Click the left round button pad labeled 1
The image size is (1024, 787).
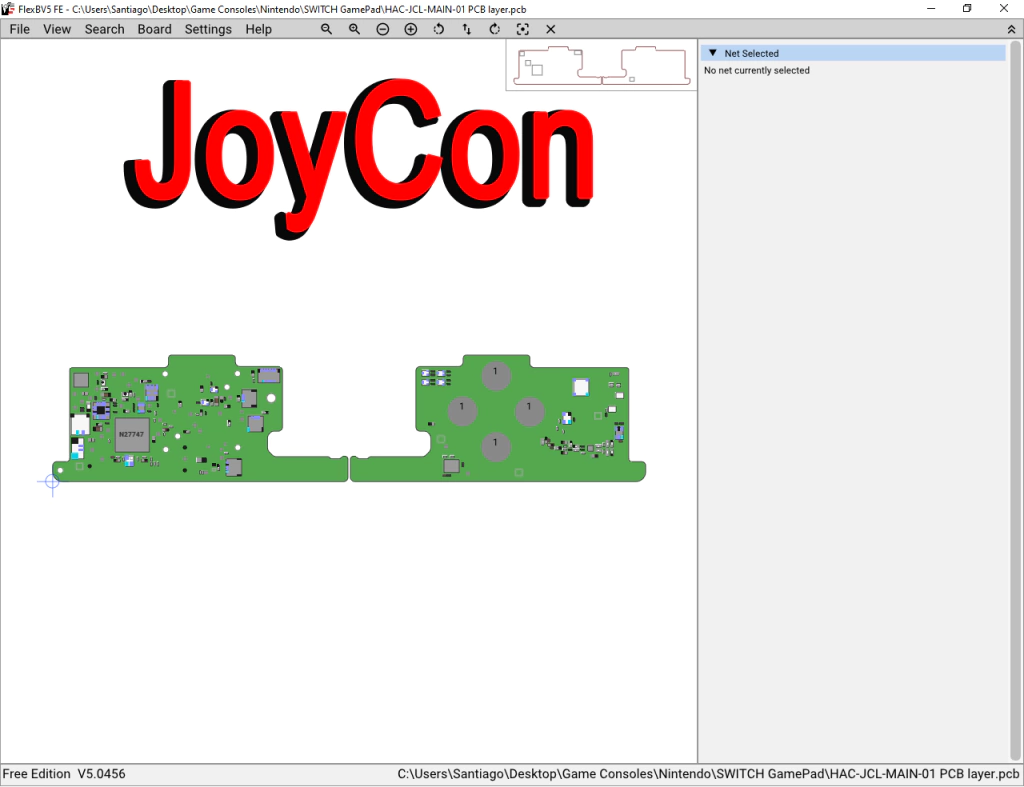point(462,411)
